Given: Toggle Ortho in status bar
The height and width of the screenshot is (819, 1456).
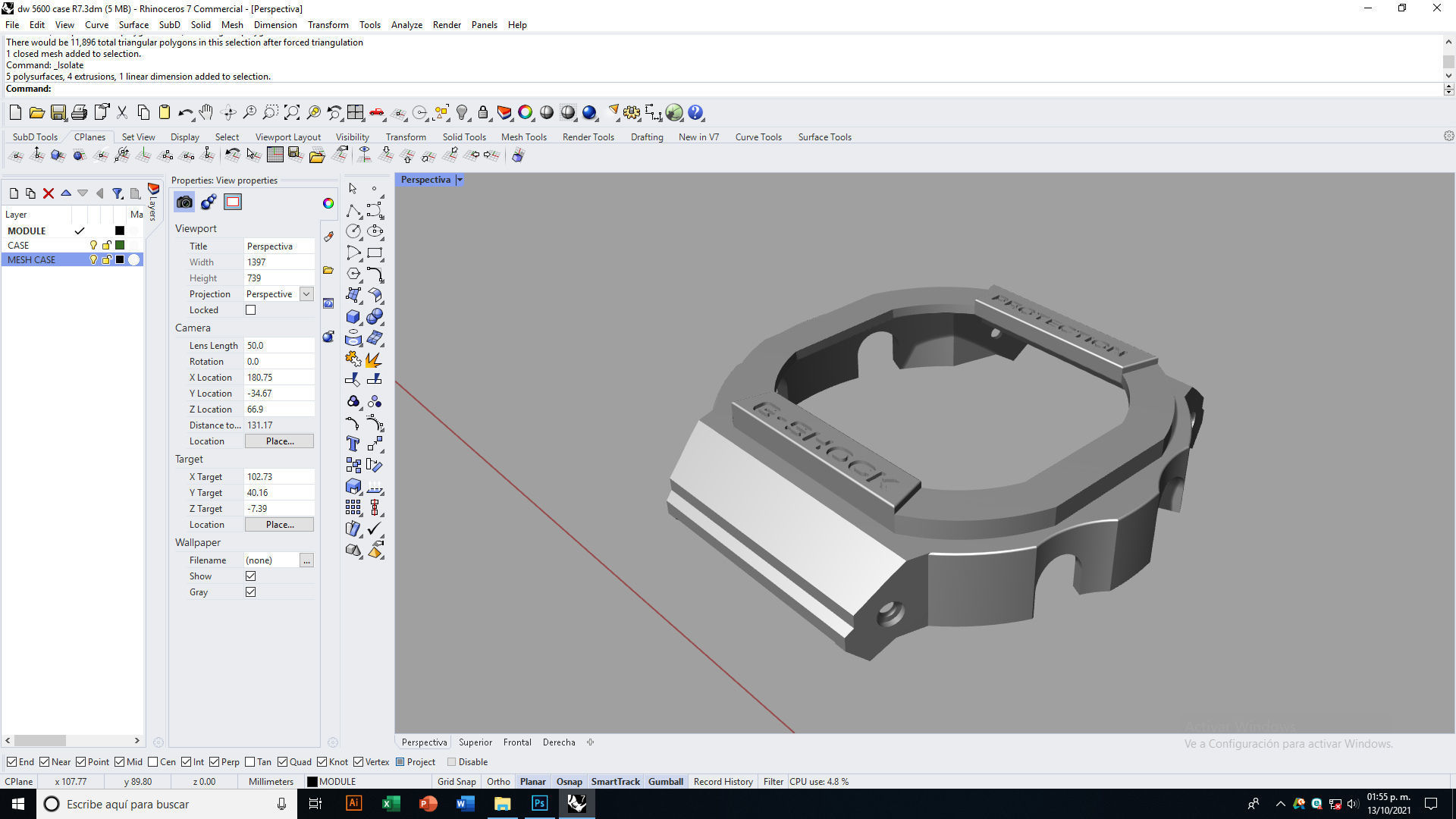Looking at the screenshot, I should tap(498, 782).
